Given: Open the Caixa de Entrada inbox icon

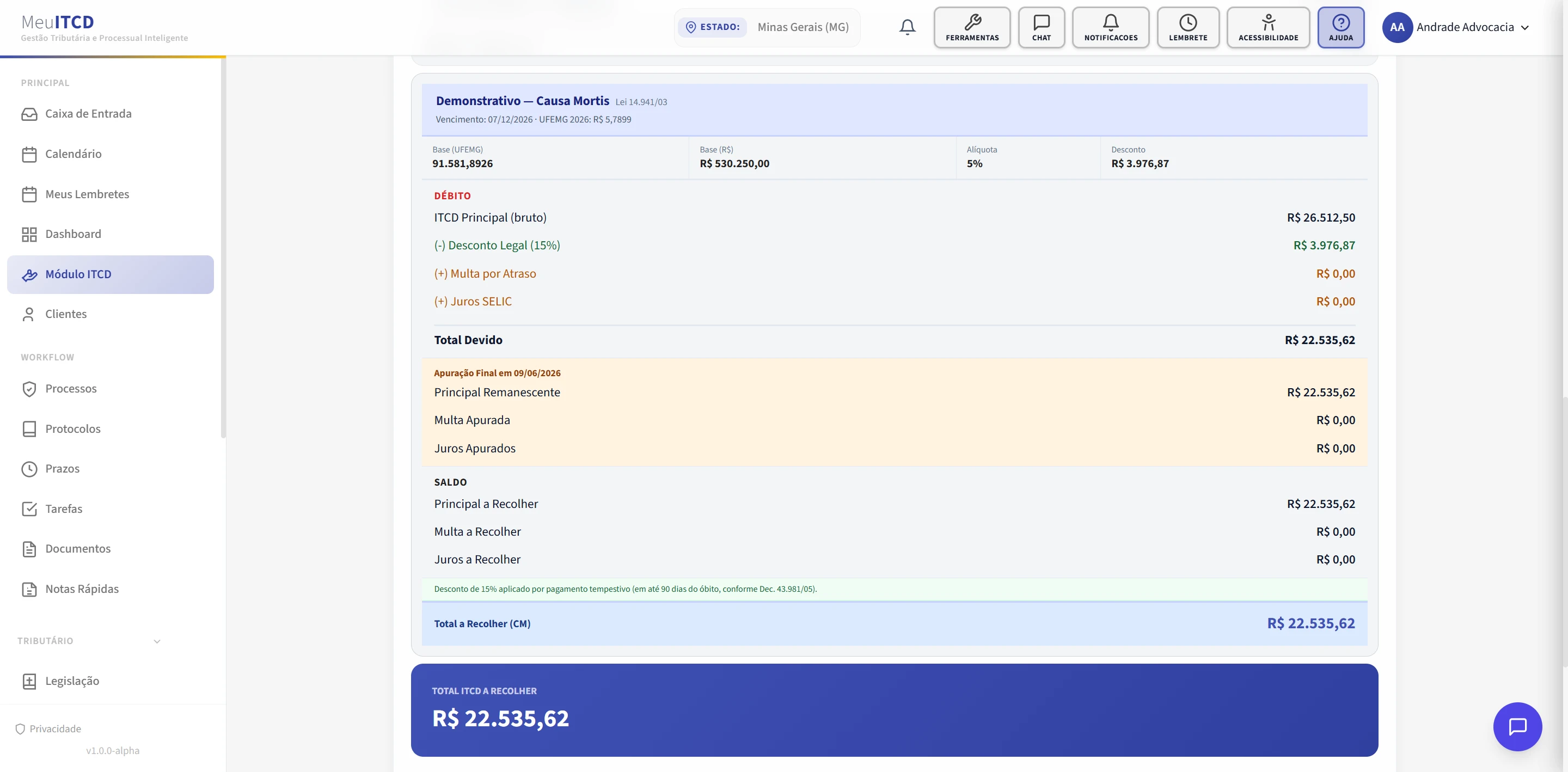Looking at the screenshot, I should click(29, 114).
